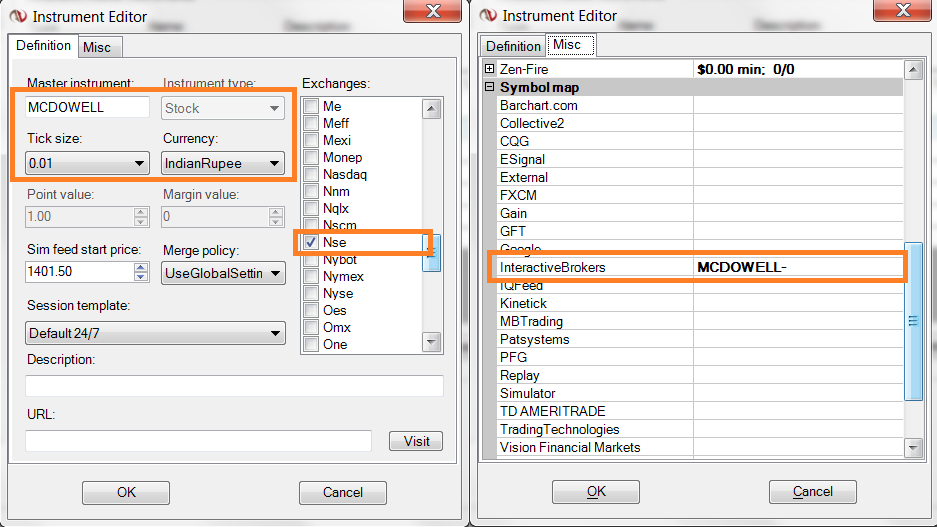Screen dimensions: 937x527
Task: Click the Exchanges list scroll-up arrow
Action: [x=431, y=109]
